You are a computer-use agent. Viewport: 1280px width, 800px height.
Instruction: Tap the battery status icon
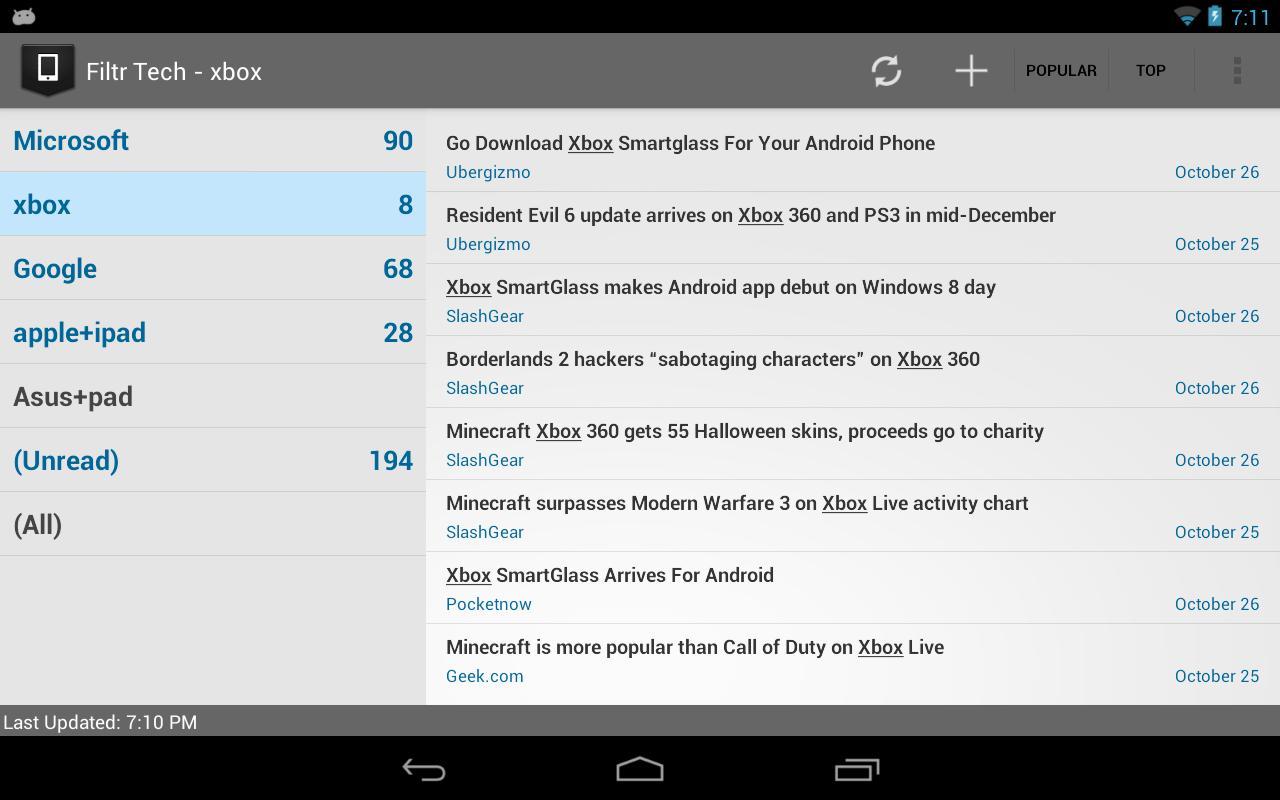point(1214,16)
